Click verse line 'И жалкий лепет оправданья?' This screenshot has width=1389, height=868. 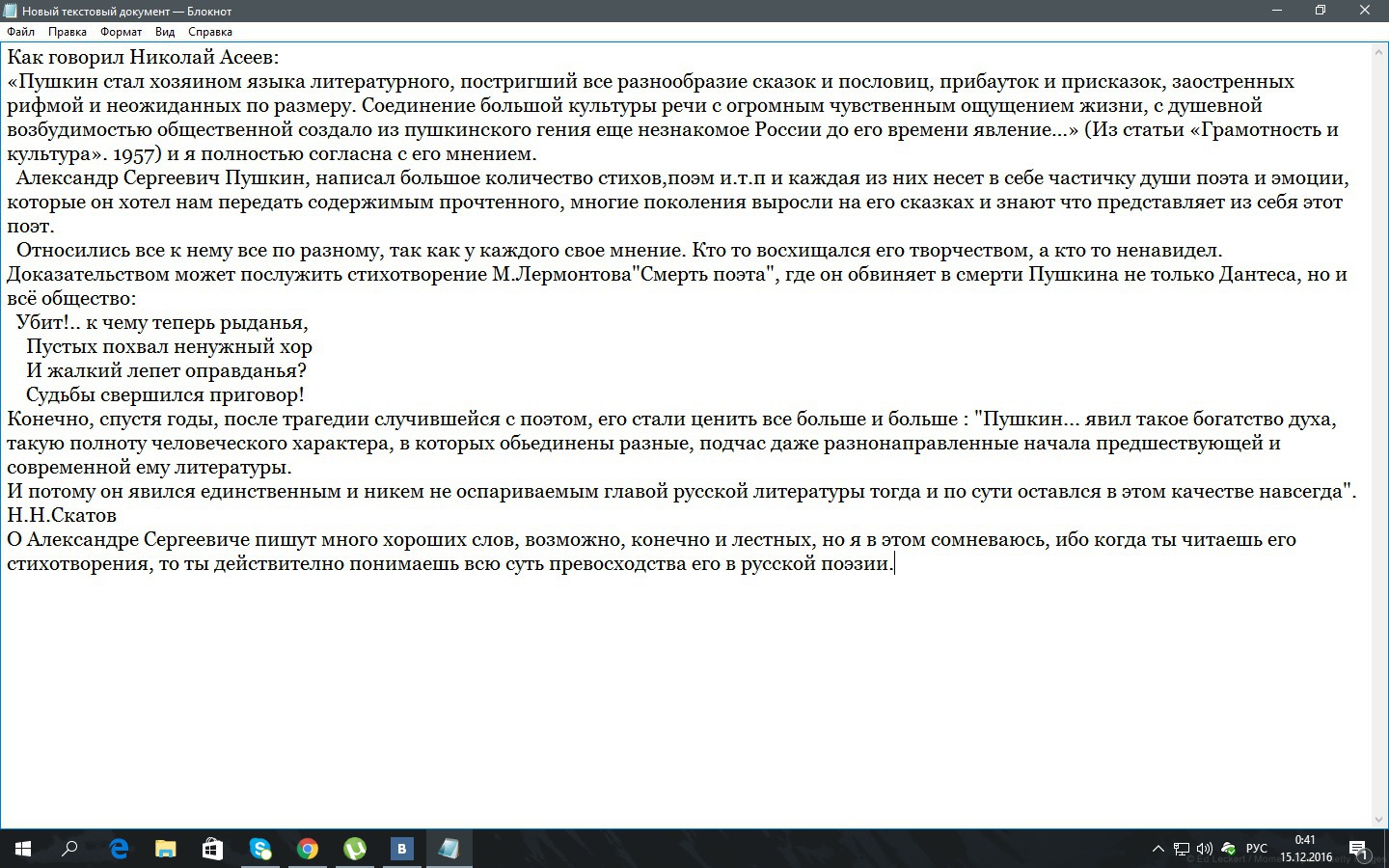tap(166, 370)
